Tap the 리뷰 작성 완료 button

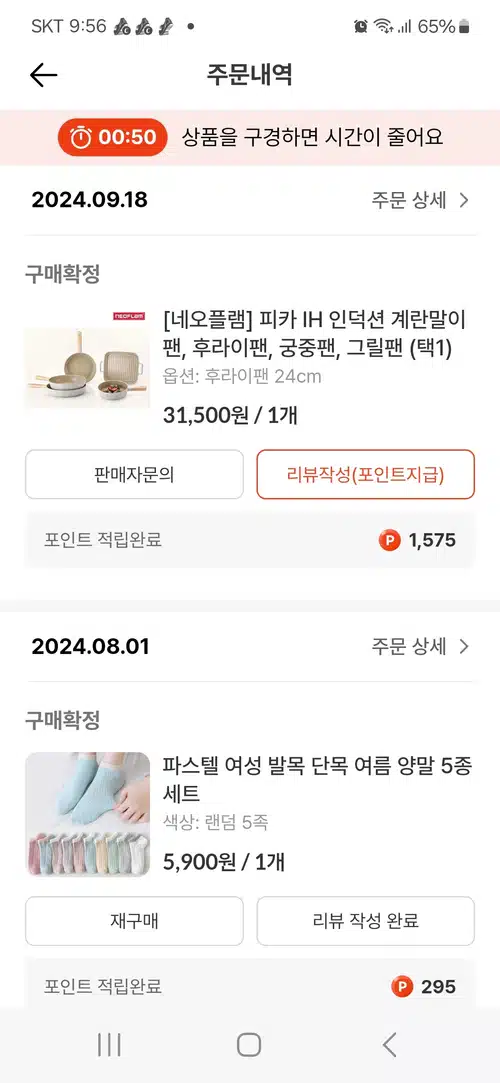point(365,921)
